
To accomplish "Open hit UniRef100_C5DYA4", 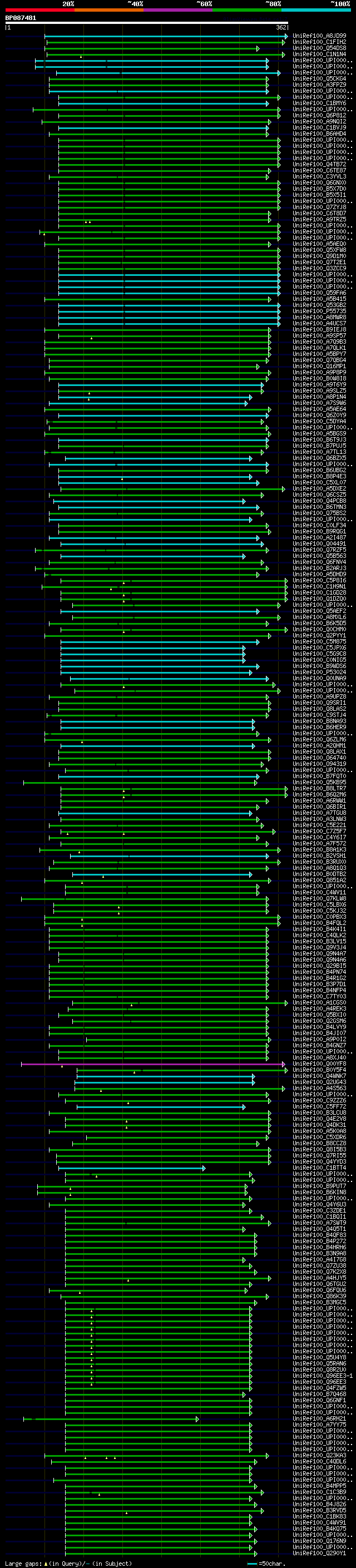I will (x=319, y=421).
